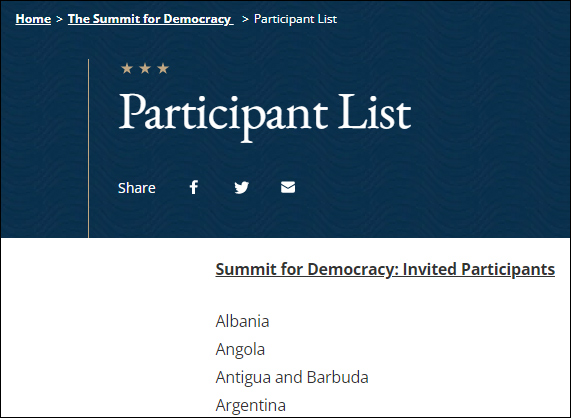Go to the Home breadcrumb link

click(33, 19)
